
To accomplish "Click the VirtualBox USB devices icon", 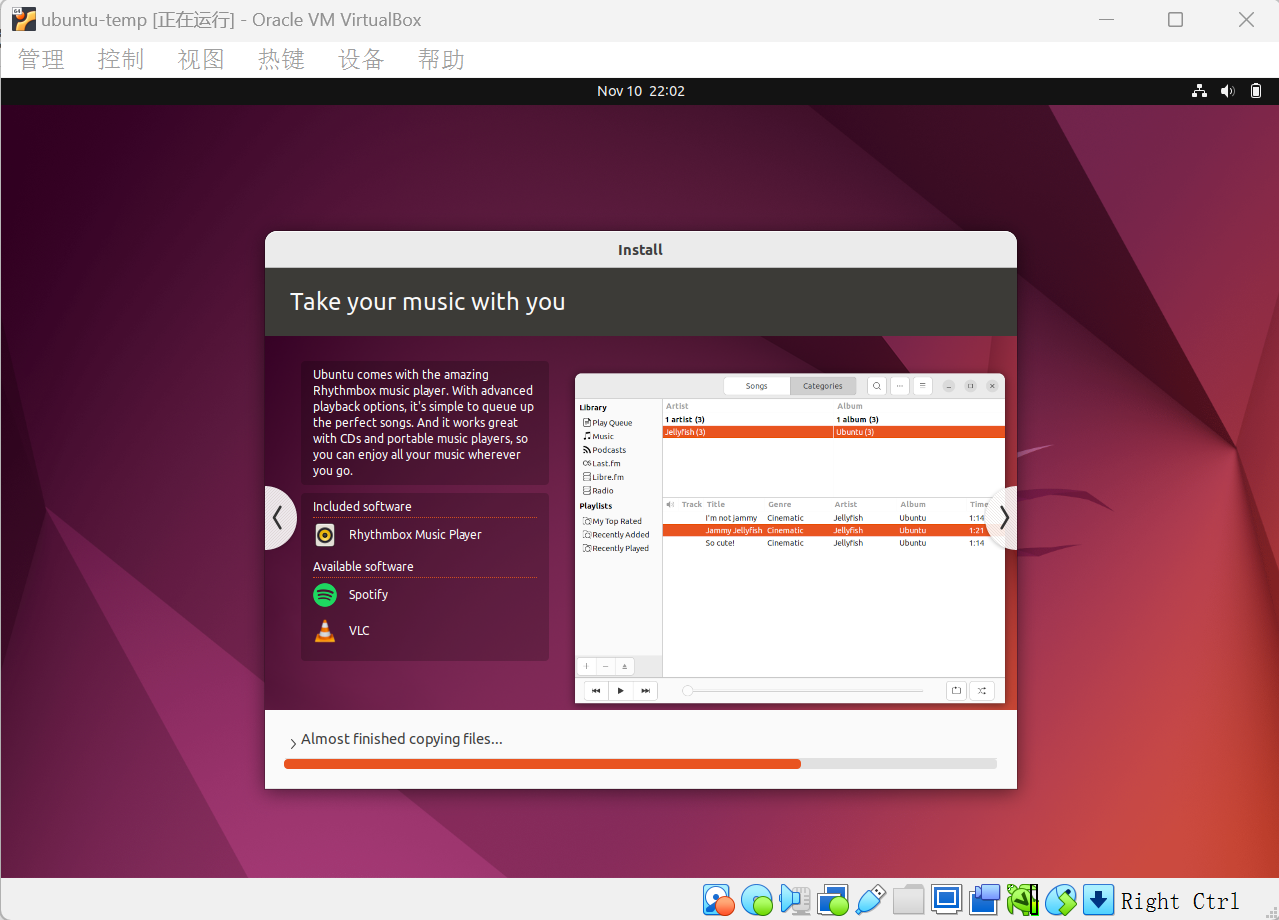I will [871, 900].
